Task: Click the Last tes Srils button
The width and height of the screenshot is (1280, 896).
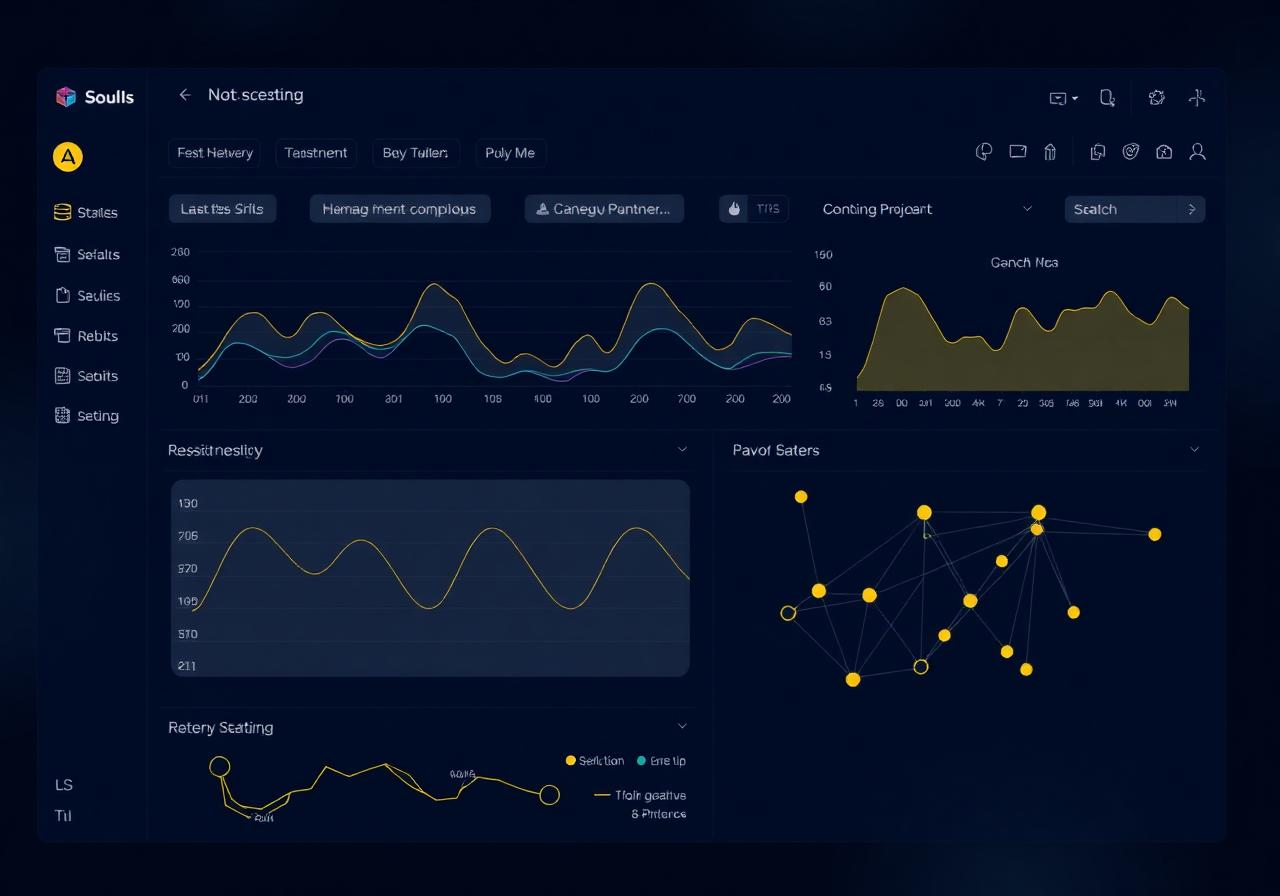Action: (222, 209)
